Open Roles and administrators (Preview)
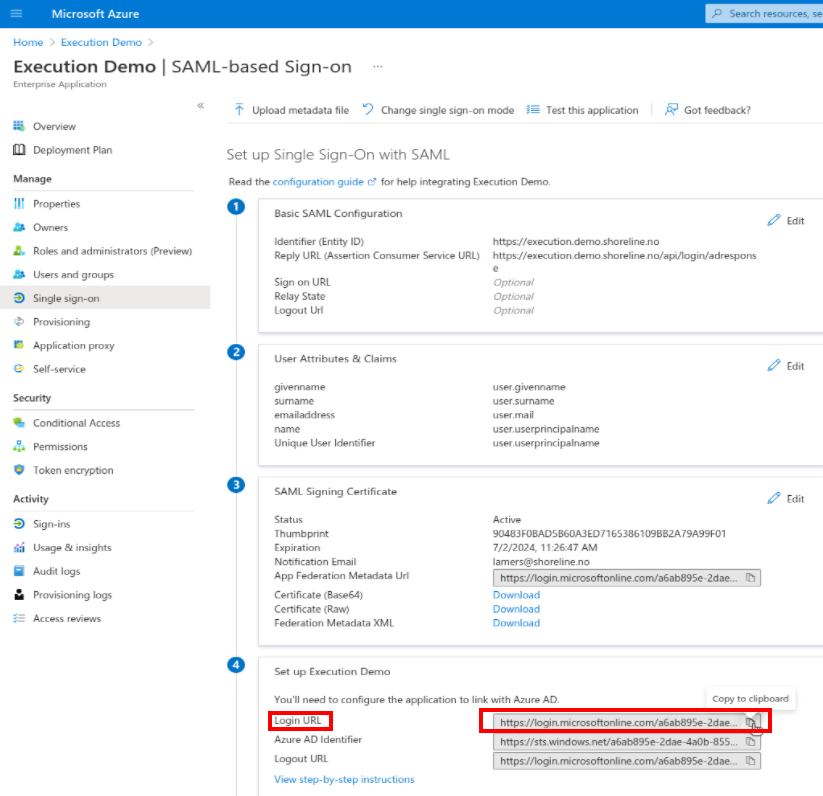 tap(105, 251)
